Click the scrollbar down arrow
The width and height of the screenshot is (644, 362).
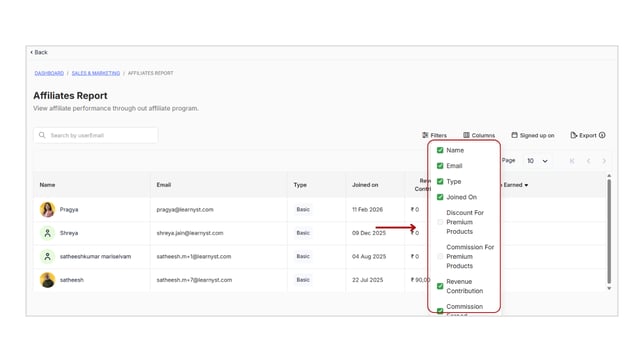(x=609, y=288)
